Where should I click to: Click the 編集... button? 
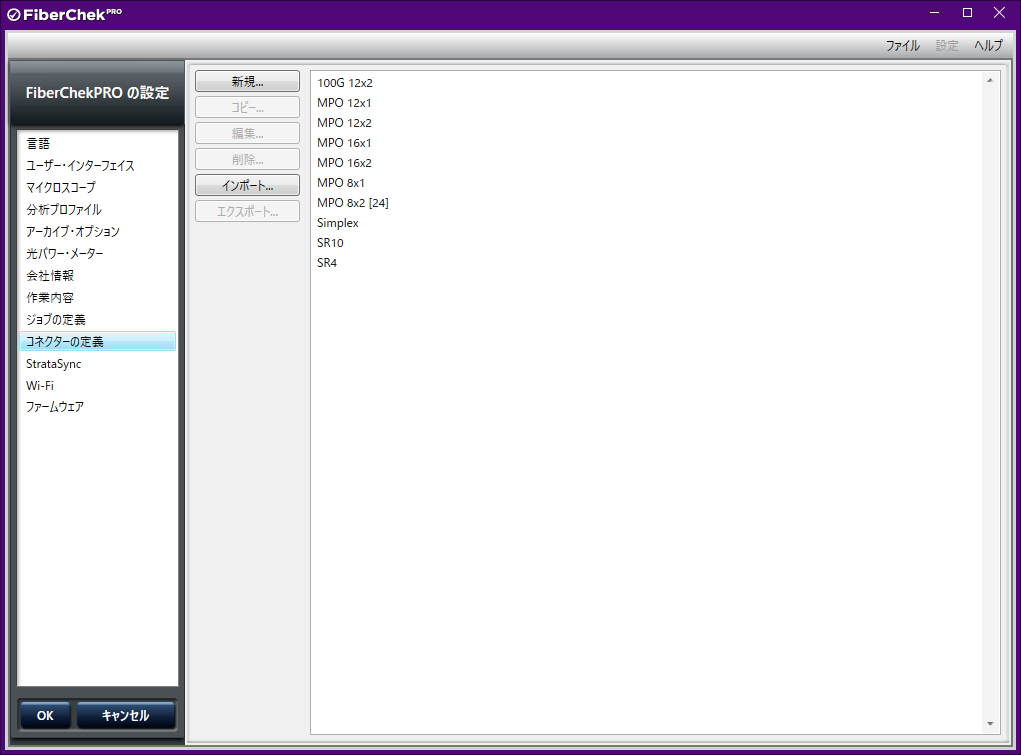[247, 134]
